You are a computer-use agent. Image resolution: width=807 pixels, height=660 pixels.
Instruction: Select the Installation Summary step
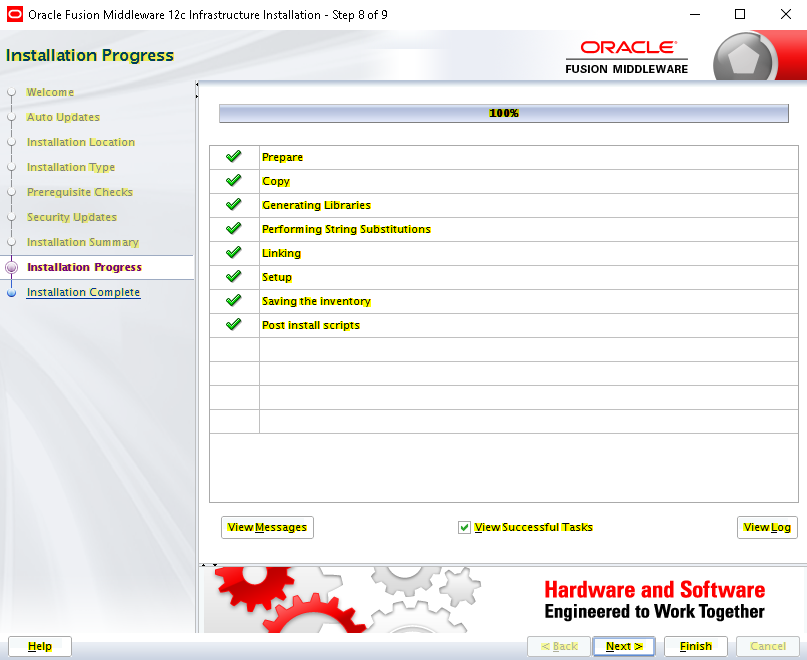tap(83, 242)
